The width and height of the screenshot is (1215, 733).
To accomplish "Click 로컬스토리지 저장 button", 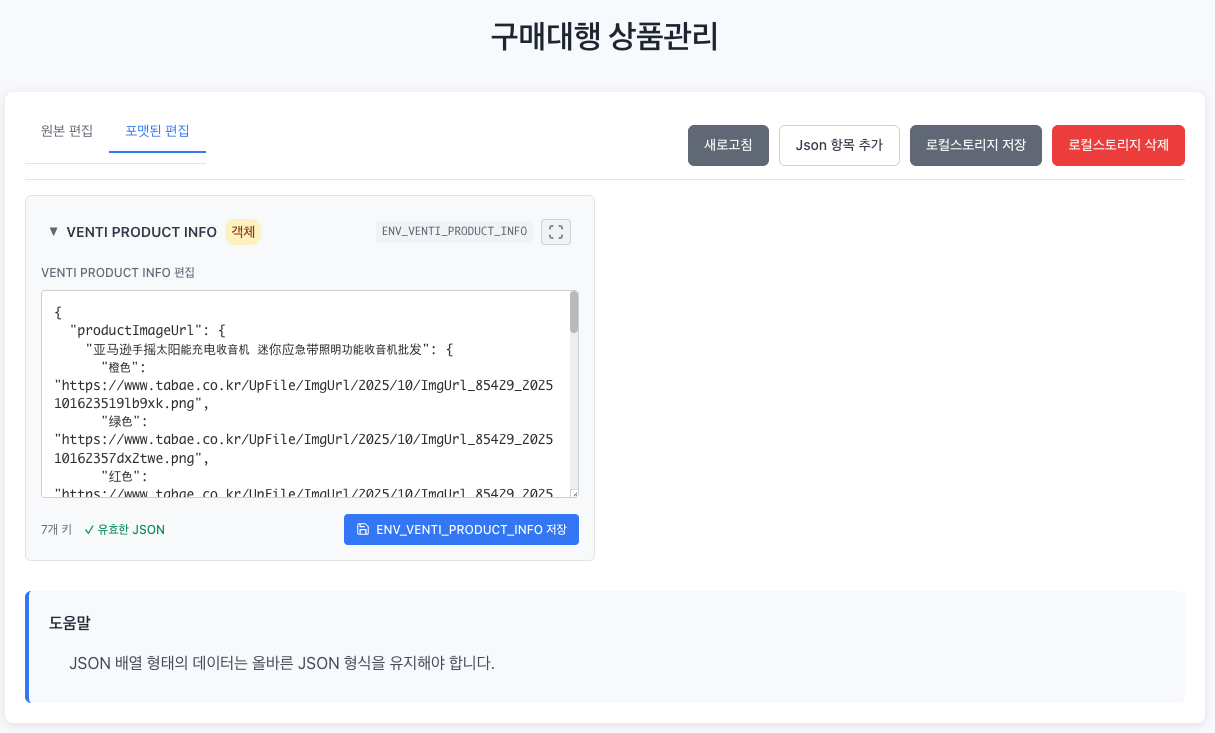I will (976, 145).
